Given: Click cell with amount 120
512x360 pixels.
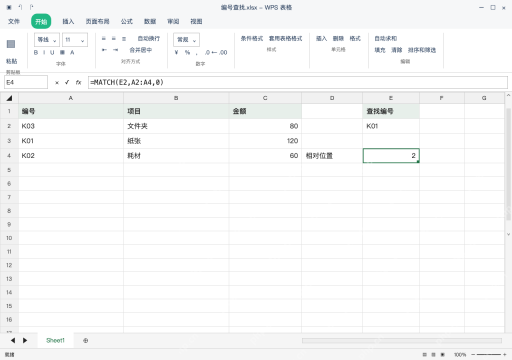Looking at the screenshot, I should tap(265, 141).
